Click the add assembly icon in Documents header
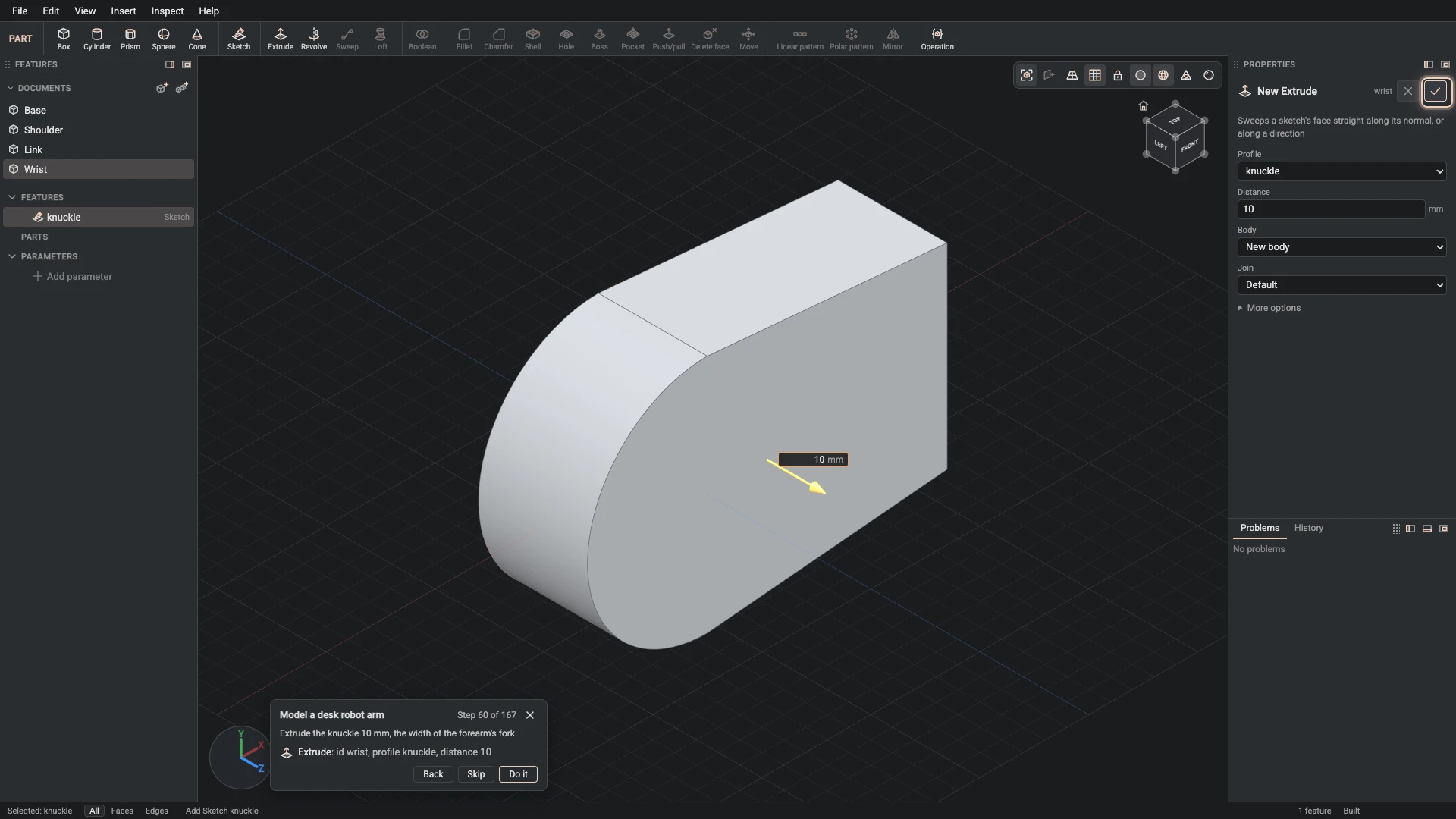This screenshot has height=819, width=1456. point(182,88)
